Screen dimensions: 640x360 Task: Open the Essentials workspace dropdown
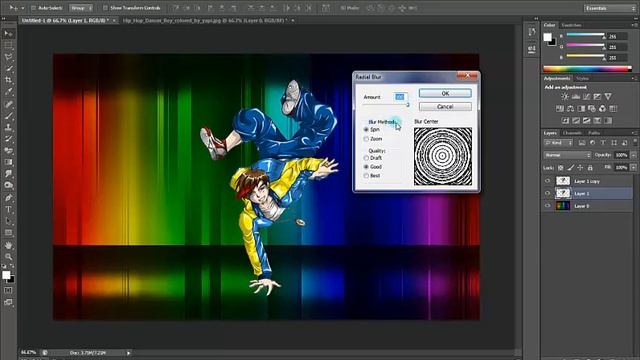[x=610, y=8]
